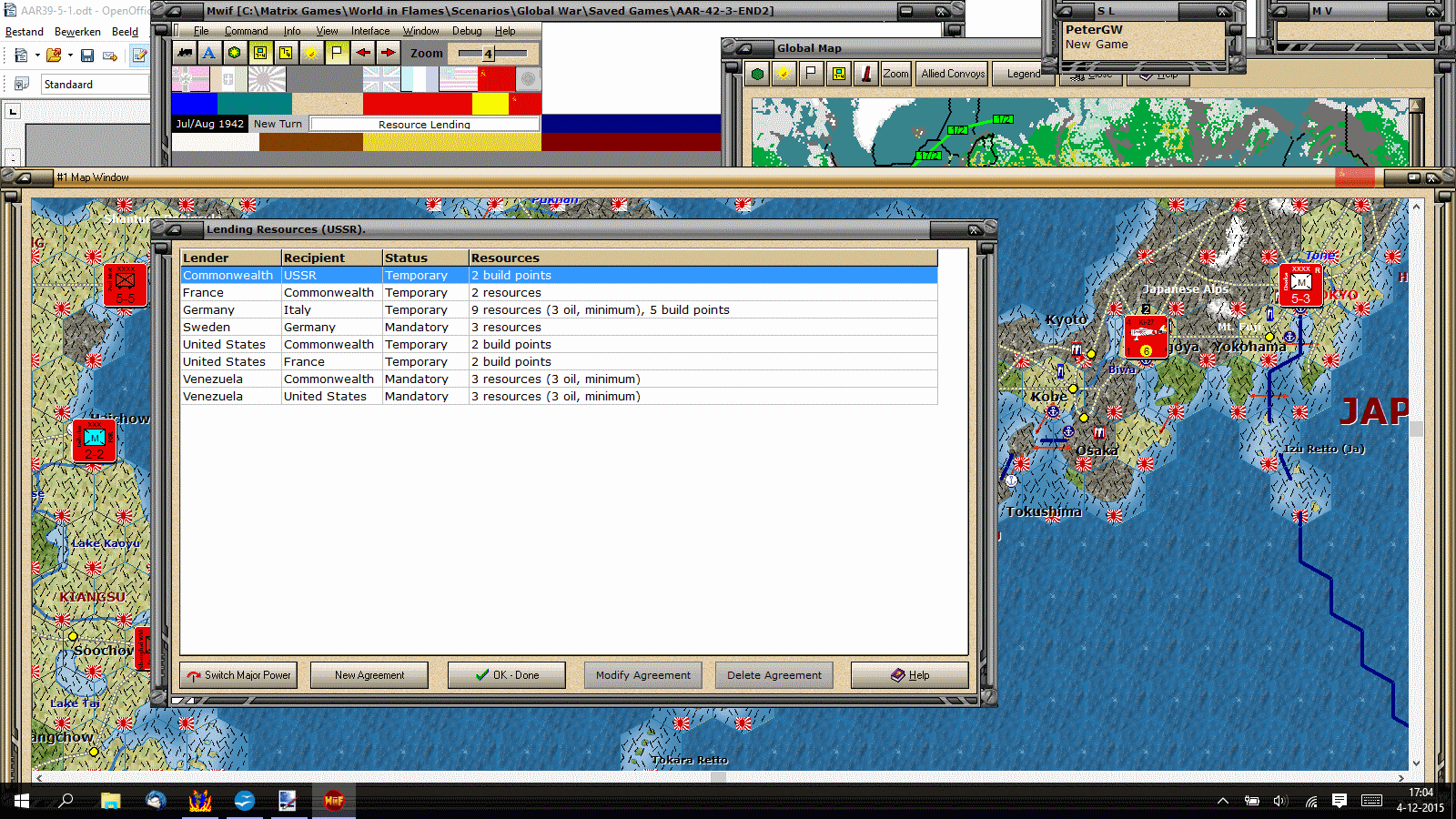Click the sun weather icon in Mwif toolbar

coord(311,53)
